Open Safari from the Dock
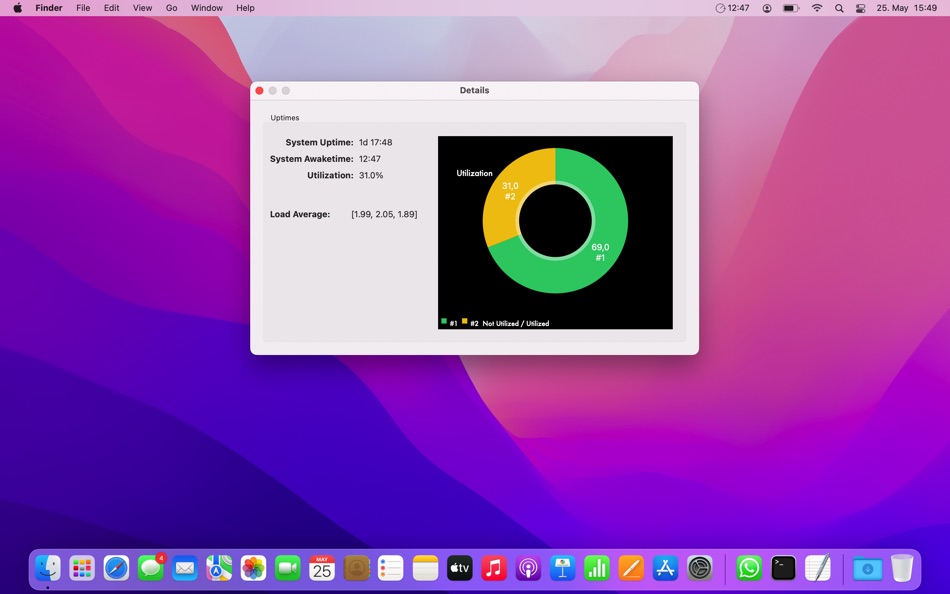Screen dimensions: 950x594 (116, 568)
